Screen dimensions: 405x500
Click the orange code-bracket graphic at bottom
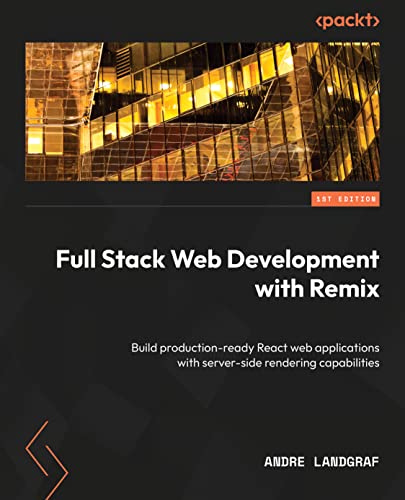47,460
